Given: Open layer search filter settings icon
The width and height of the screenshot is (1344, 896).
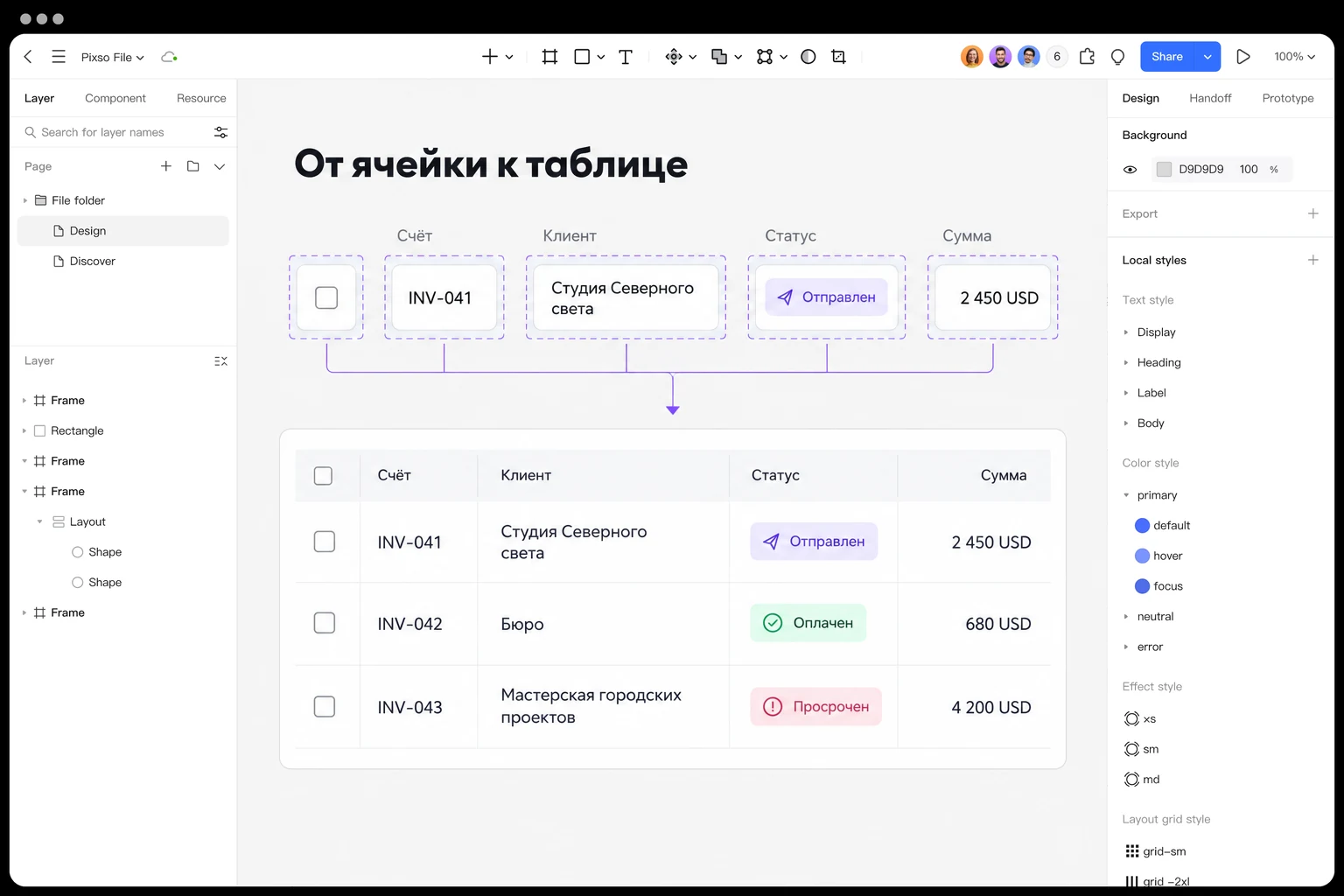Looking at the screenshot, I should (x=220, y=132).
